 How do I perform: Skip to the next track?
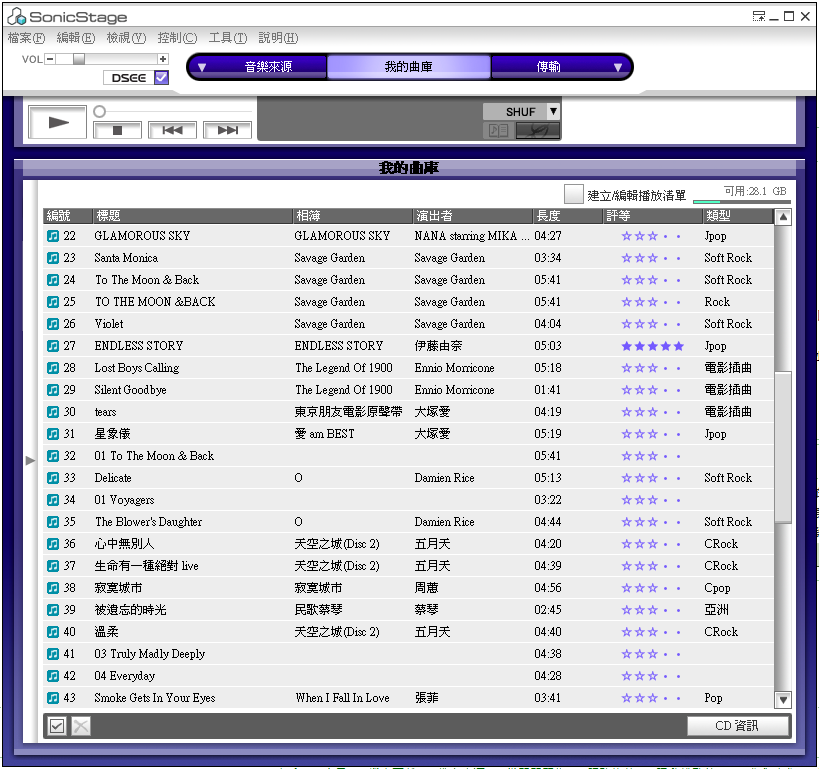click(x=227, y=130)
